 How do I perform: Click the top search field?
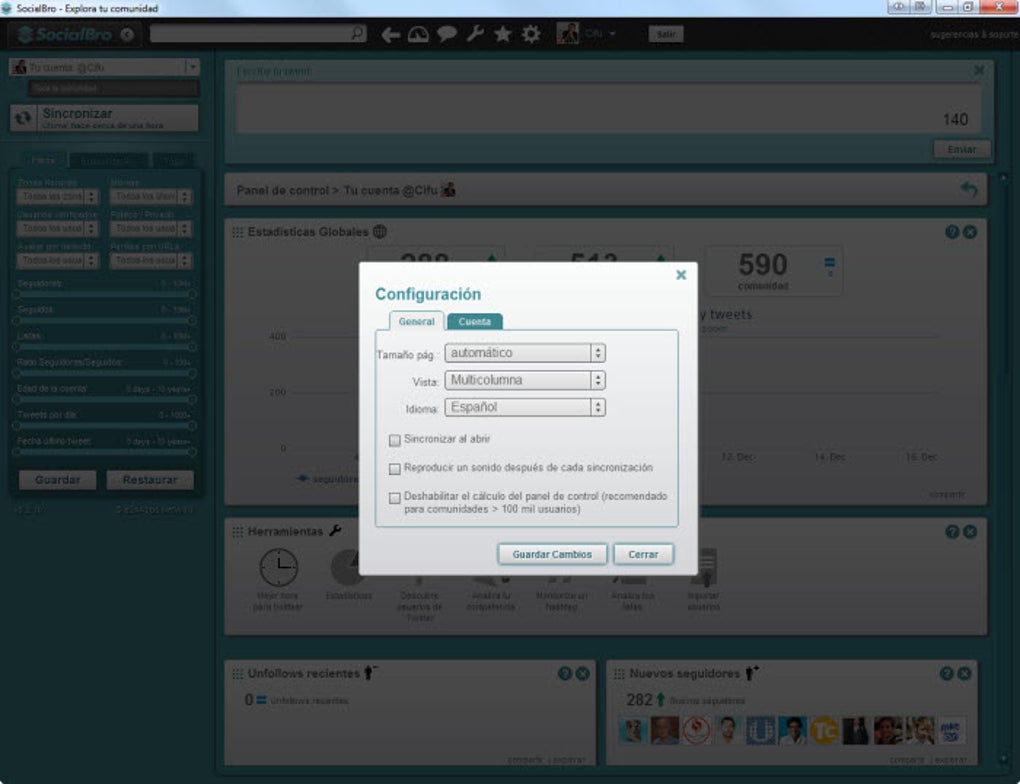point(258,33)
